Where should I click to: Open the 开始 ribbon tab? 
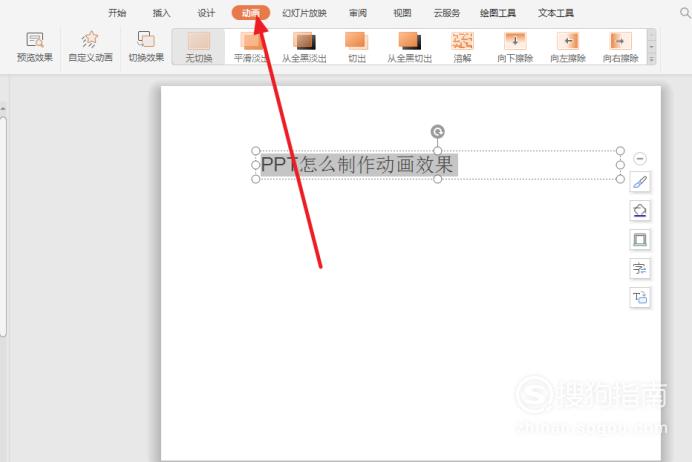pos(117,13)
